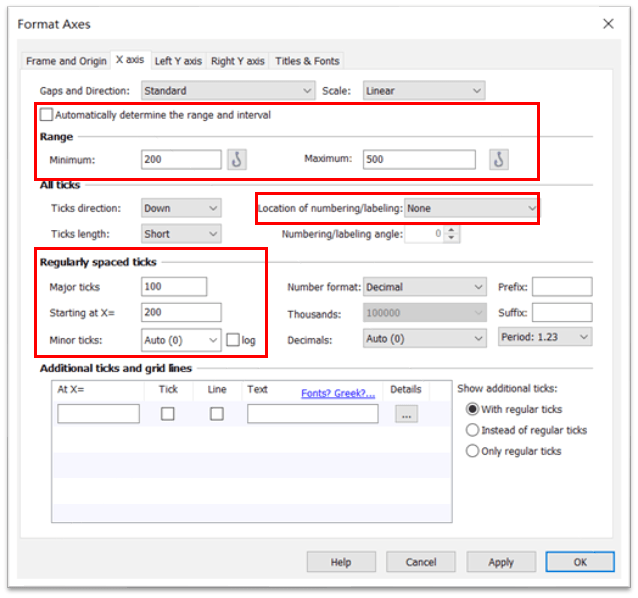Screen dimensions: 638x598
Task: Click the hook icon beside Minimum field
Action: pyautogui.click(x=237, y=159)
